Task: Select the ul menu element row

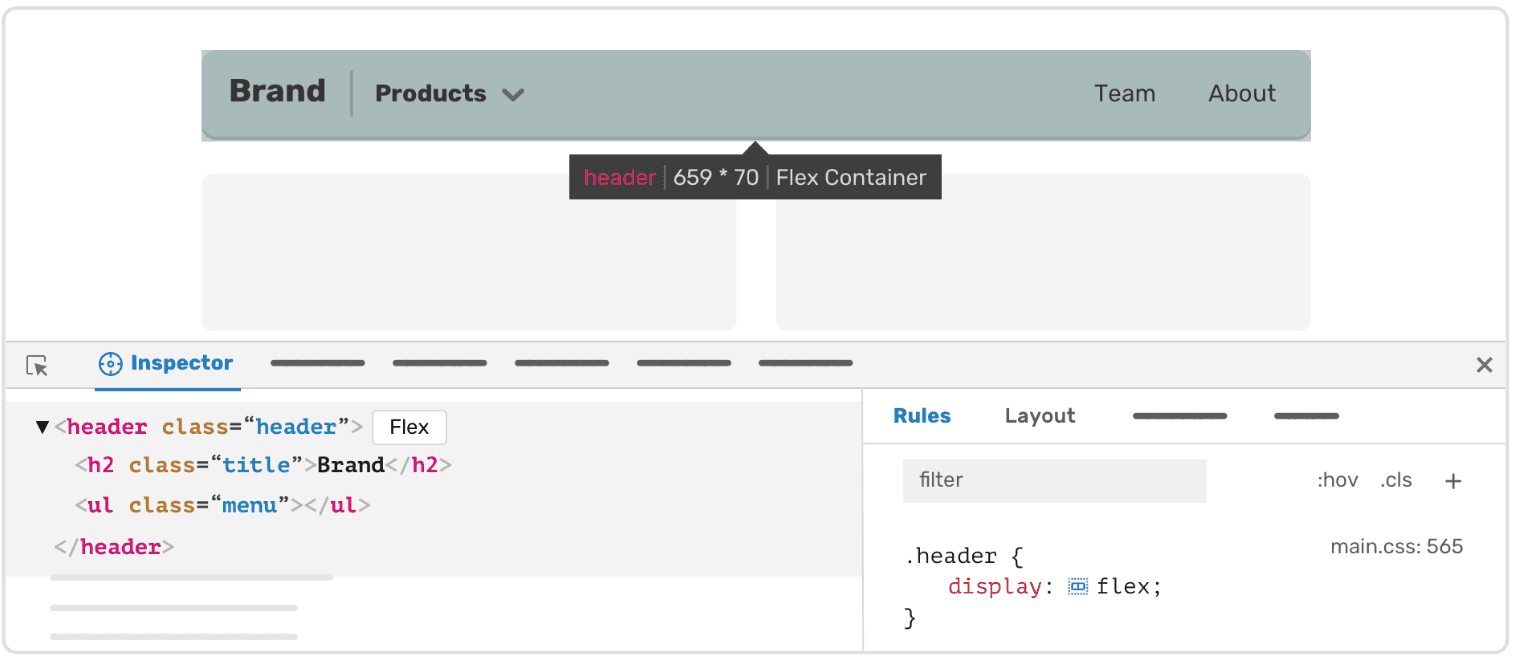Action: (222, 505)
